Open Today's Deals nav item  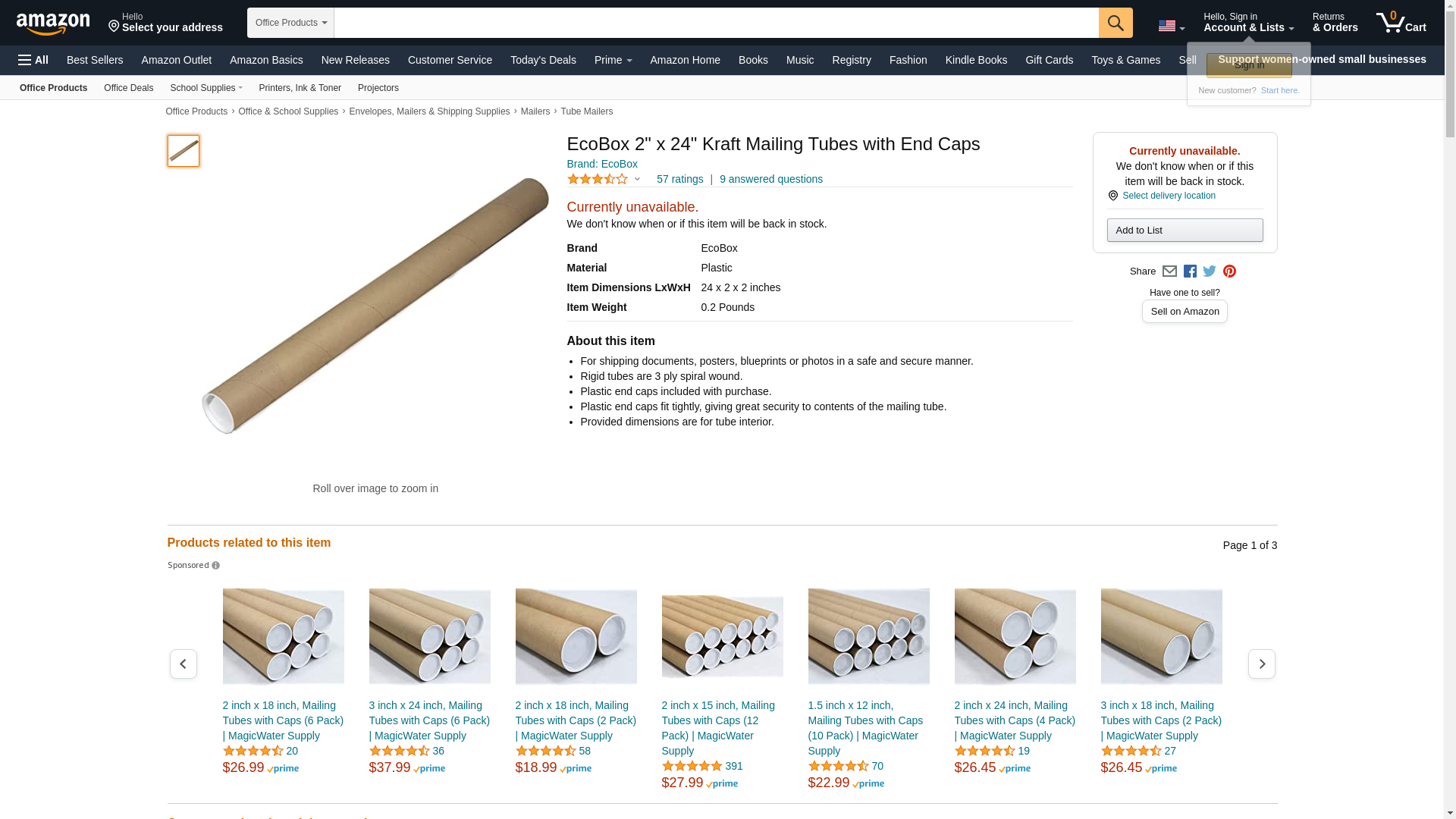tap(543, 60)
